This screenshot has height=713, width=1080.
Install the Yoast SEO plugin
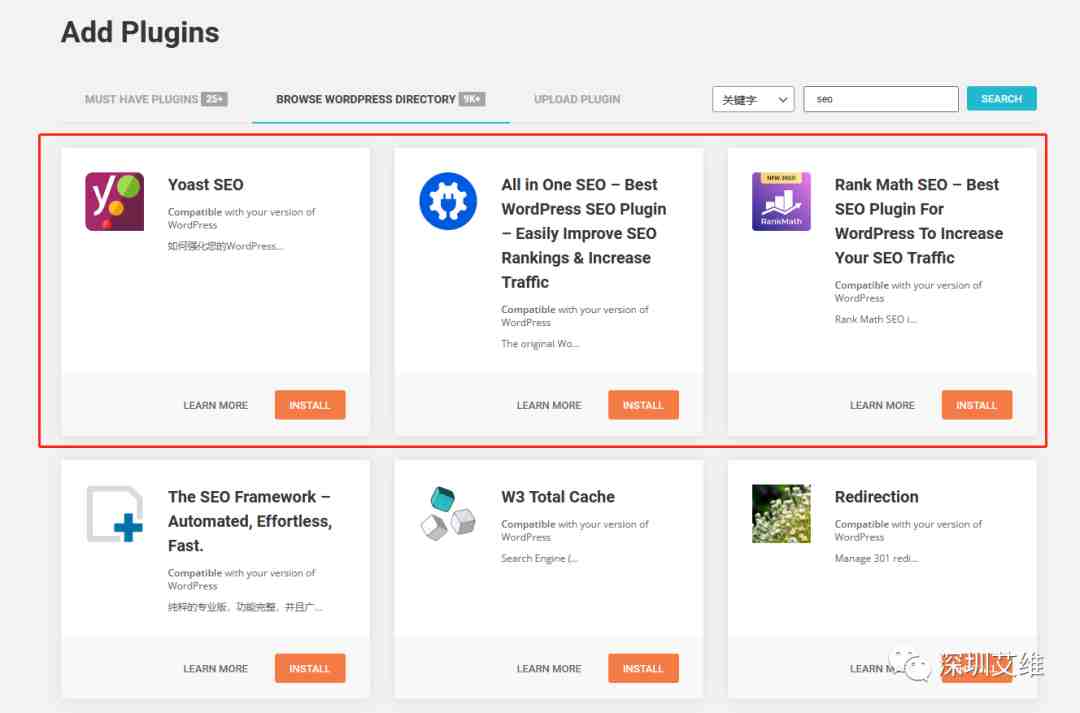(x=310, y=405)
